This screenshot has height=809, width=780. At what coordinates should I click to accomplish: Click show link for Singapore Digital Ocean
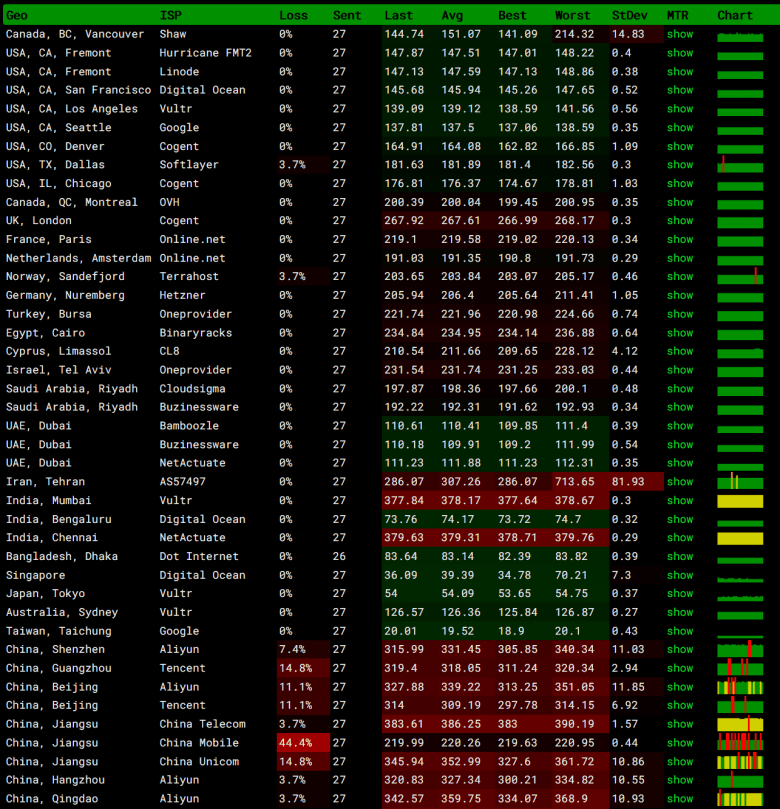point(679,575)
